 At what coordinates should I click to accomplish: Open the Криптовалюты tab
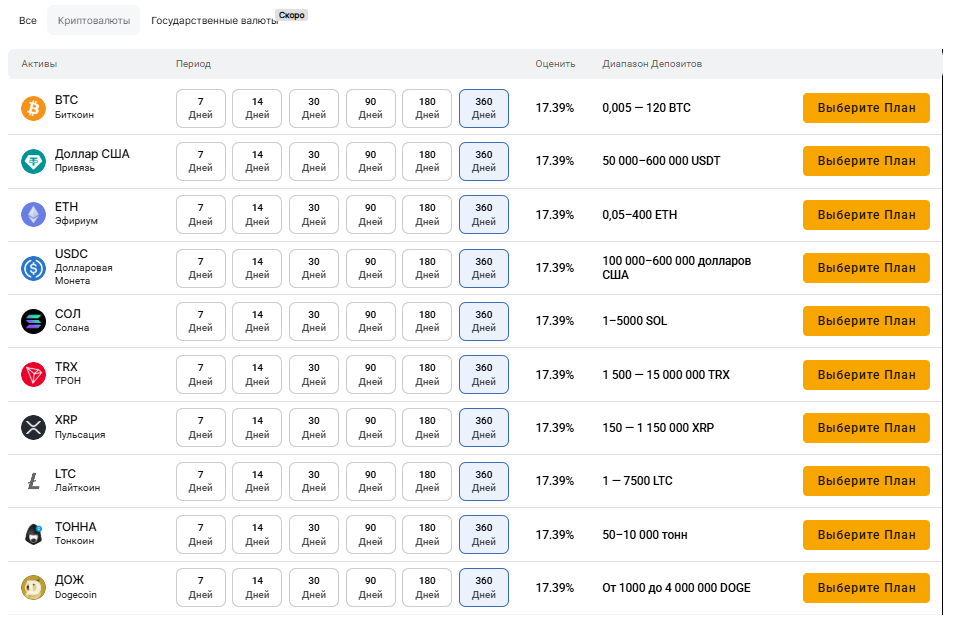coord(94,20)
